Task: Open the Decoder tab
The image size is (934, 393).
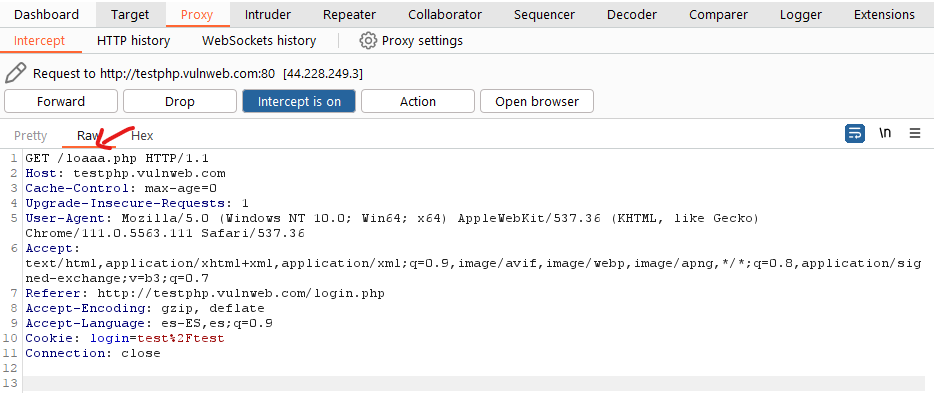Action: pos(632,14)
